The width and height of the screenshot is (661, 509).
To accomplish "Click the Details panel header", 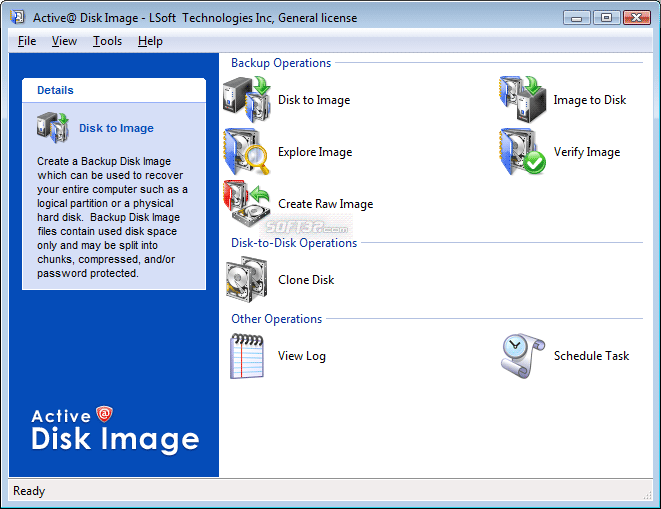I will pyautogui.click(x=114, y=90).
